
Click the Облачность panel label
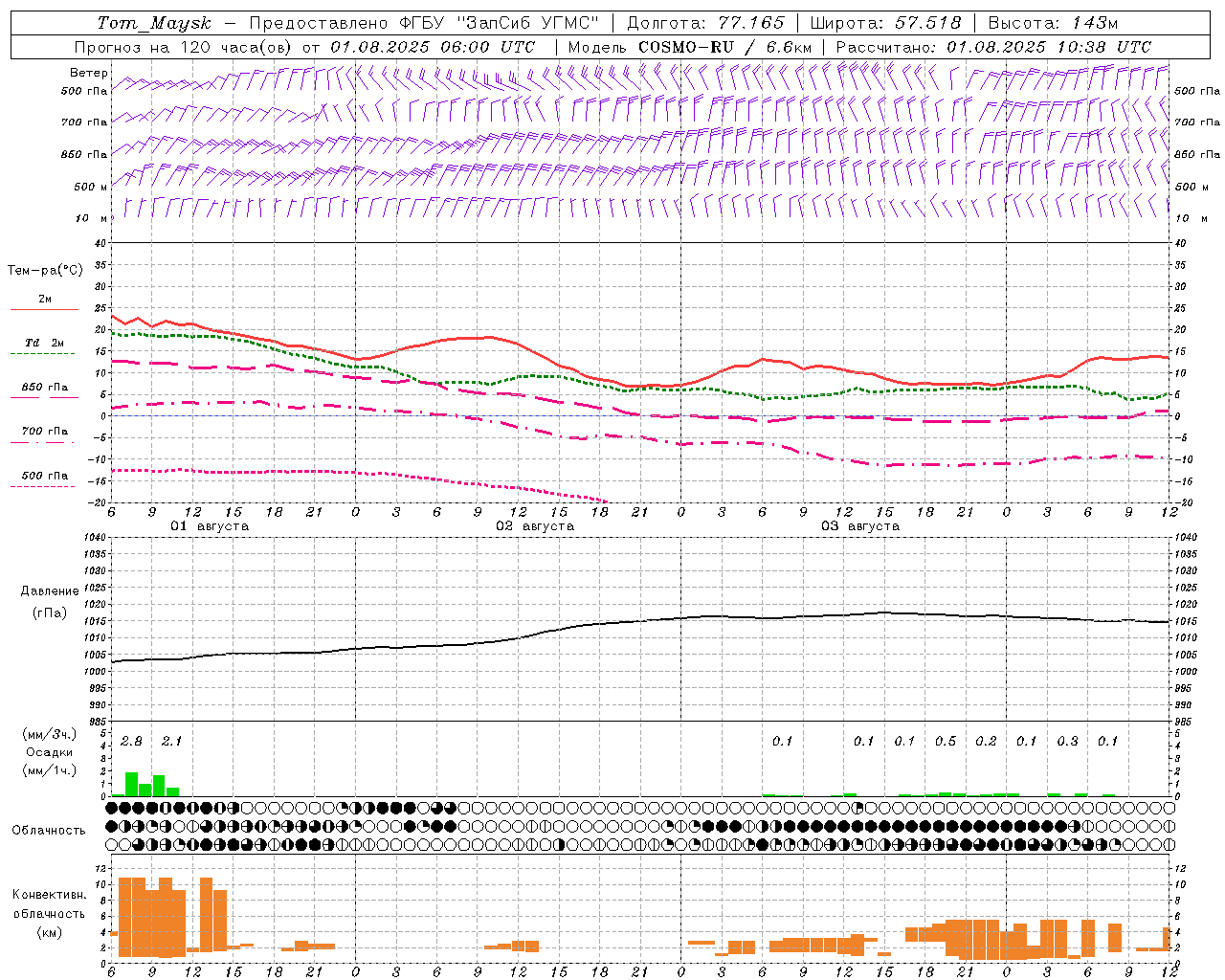[x=49, y=830]
